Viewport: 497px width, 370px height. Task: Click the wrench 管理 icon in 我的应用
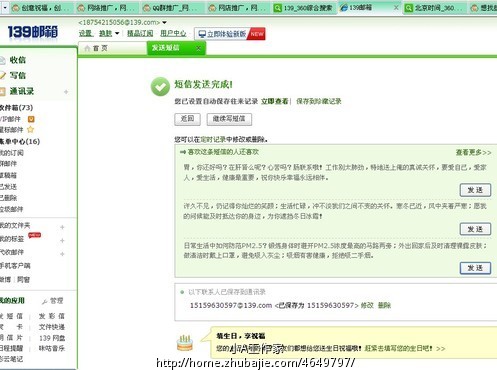[x=44, y=301]
